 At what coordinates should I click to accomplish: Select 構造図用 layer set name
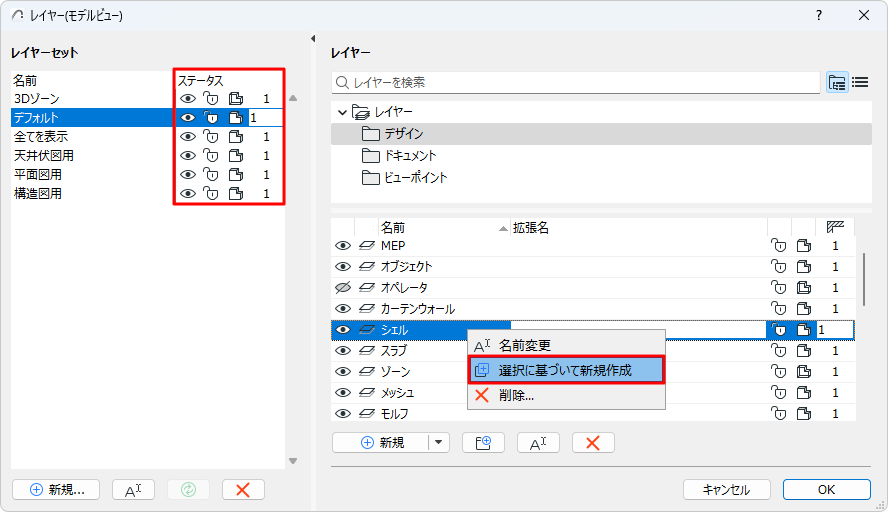(37, 194)
